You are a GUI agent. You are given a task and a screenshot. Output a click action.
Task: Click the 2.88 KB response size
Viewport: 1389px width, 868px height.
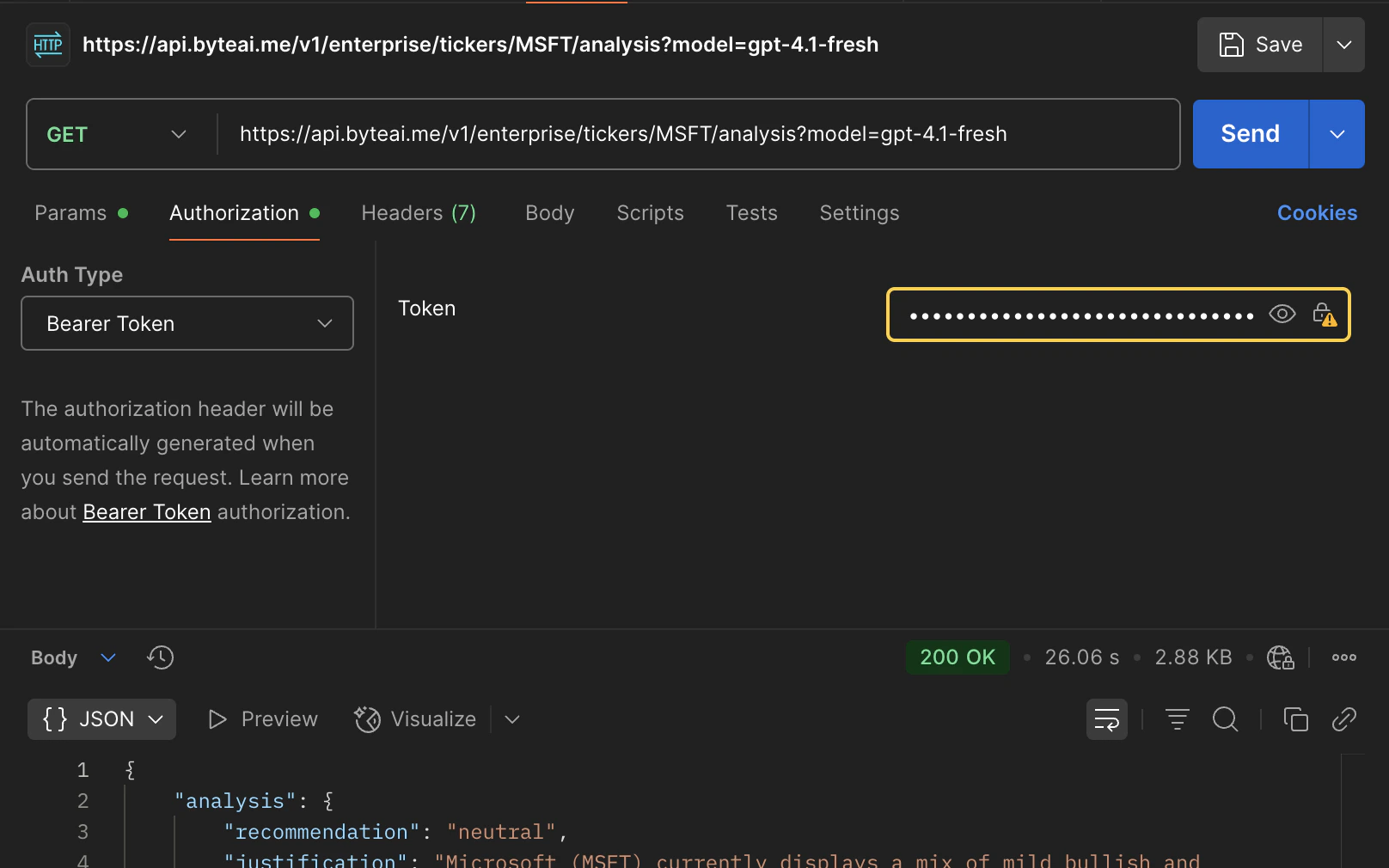(x=1193, y=657)
